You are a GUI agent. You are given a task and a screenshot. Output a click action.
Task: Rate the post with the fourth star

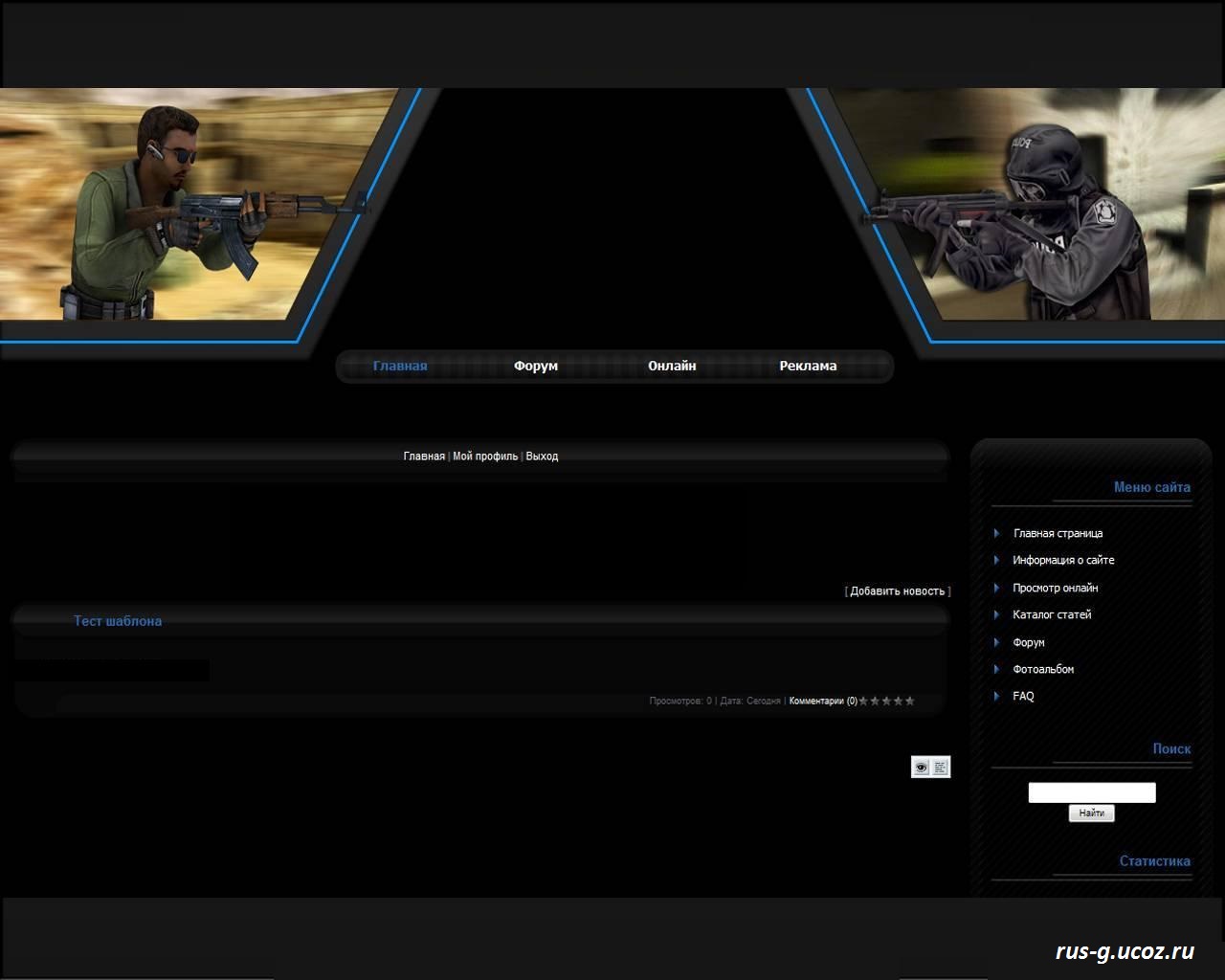(x=898, y=701)
